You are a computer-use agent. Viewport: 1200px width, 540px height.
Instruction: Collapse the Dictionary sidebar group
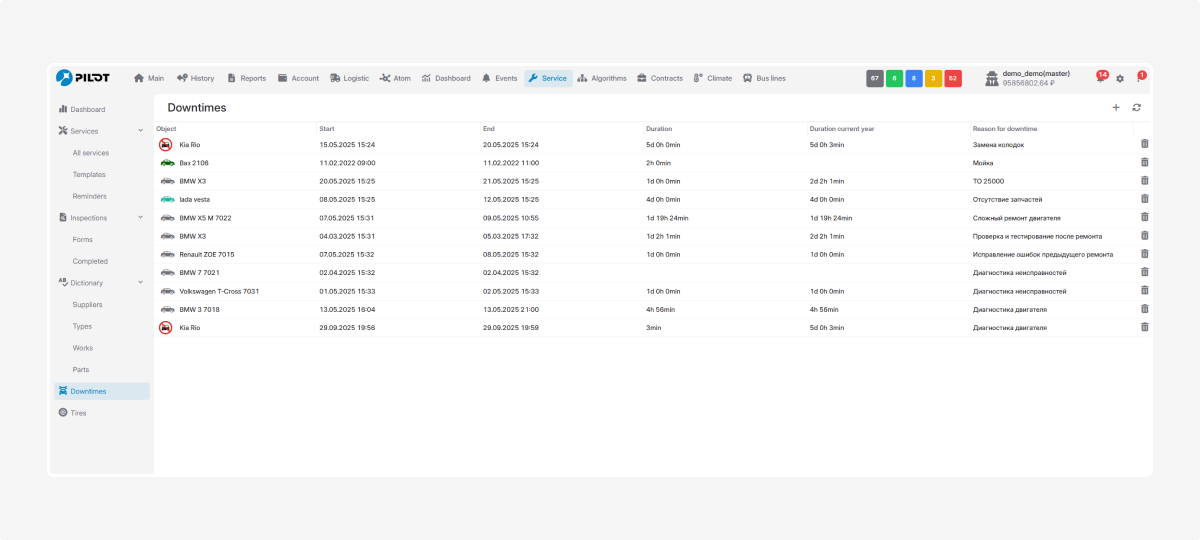coord(140,283)
